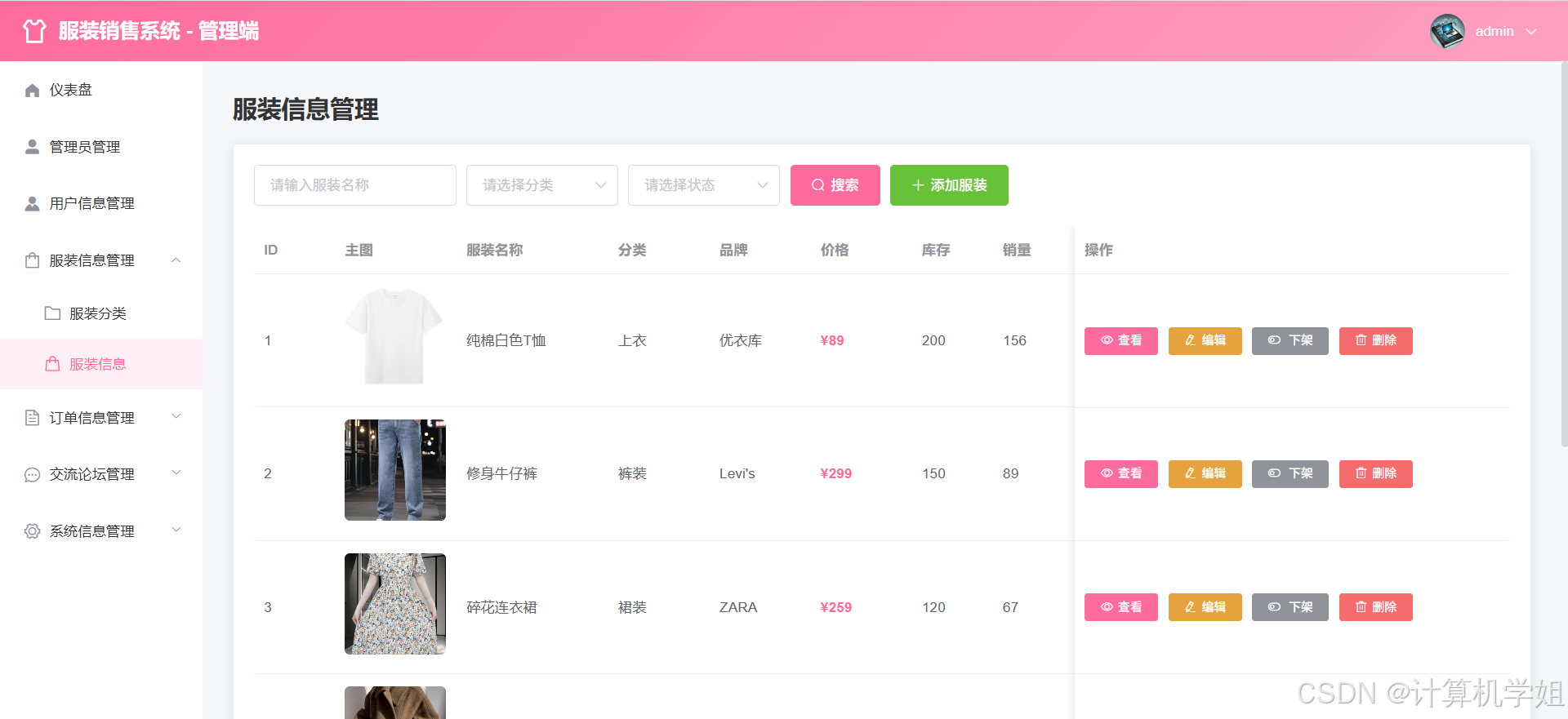Open 用户信息管理 menu item
Viewport: 1568px width, 719px height.
click(101, 203)
